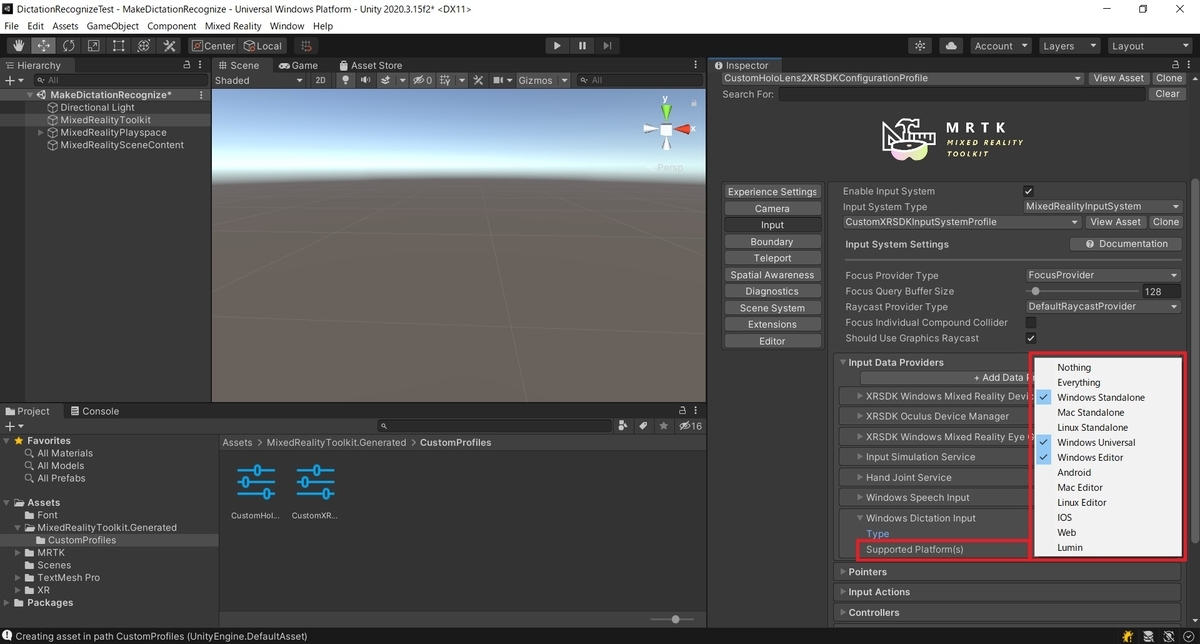
Task: Click the Project search field
Action: pyautogui.click(x=494, y=426)
